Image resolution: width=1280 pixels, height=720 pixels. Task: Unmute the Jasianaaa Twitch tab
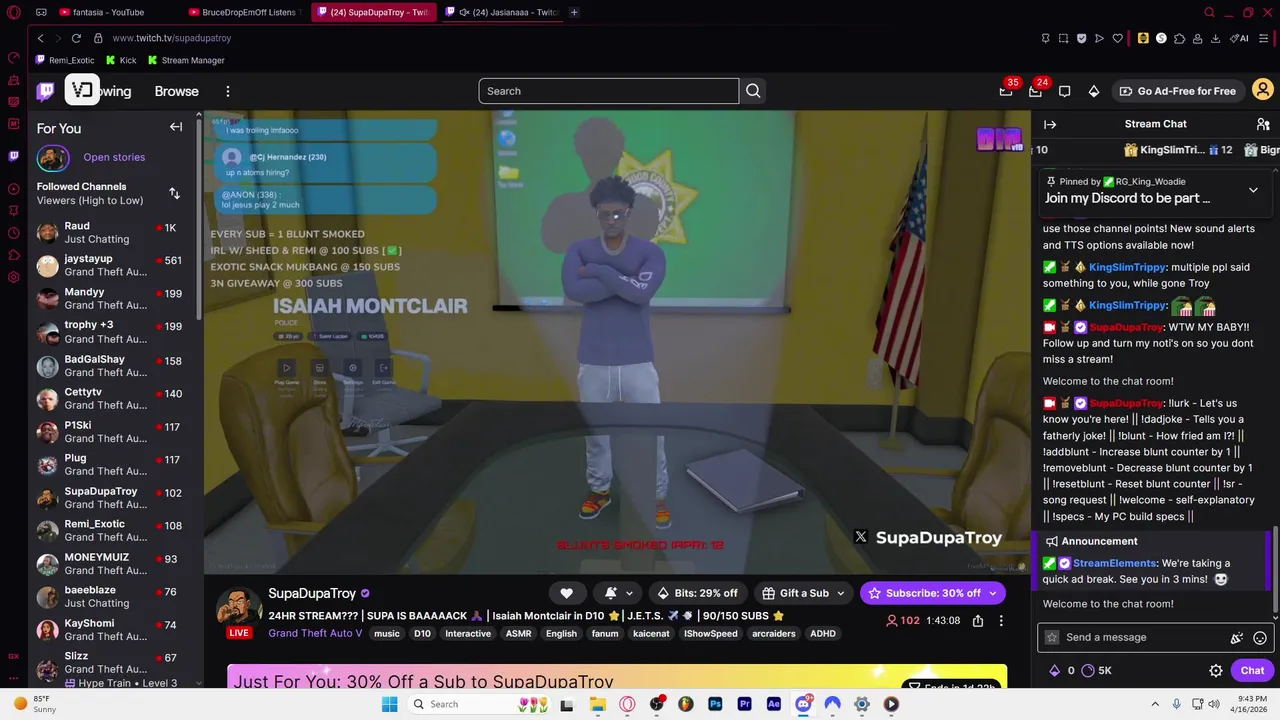[x=464, y=12]
